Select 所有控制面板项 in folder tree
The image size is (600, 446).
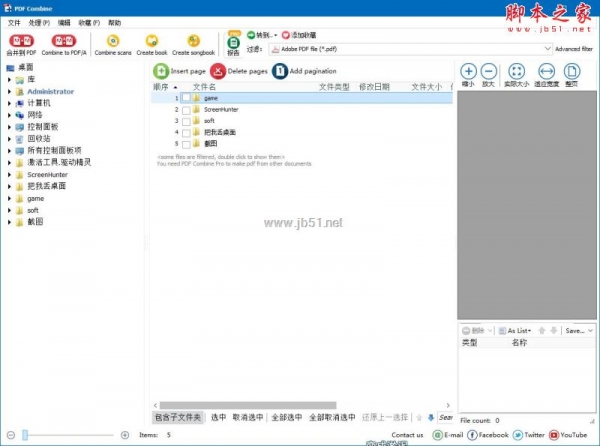54,150
